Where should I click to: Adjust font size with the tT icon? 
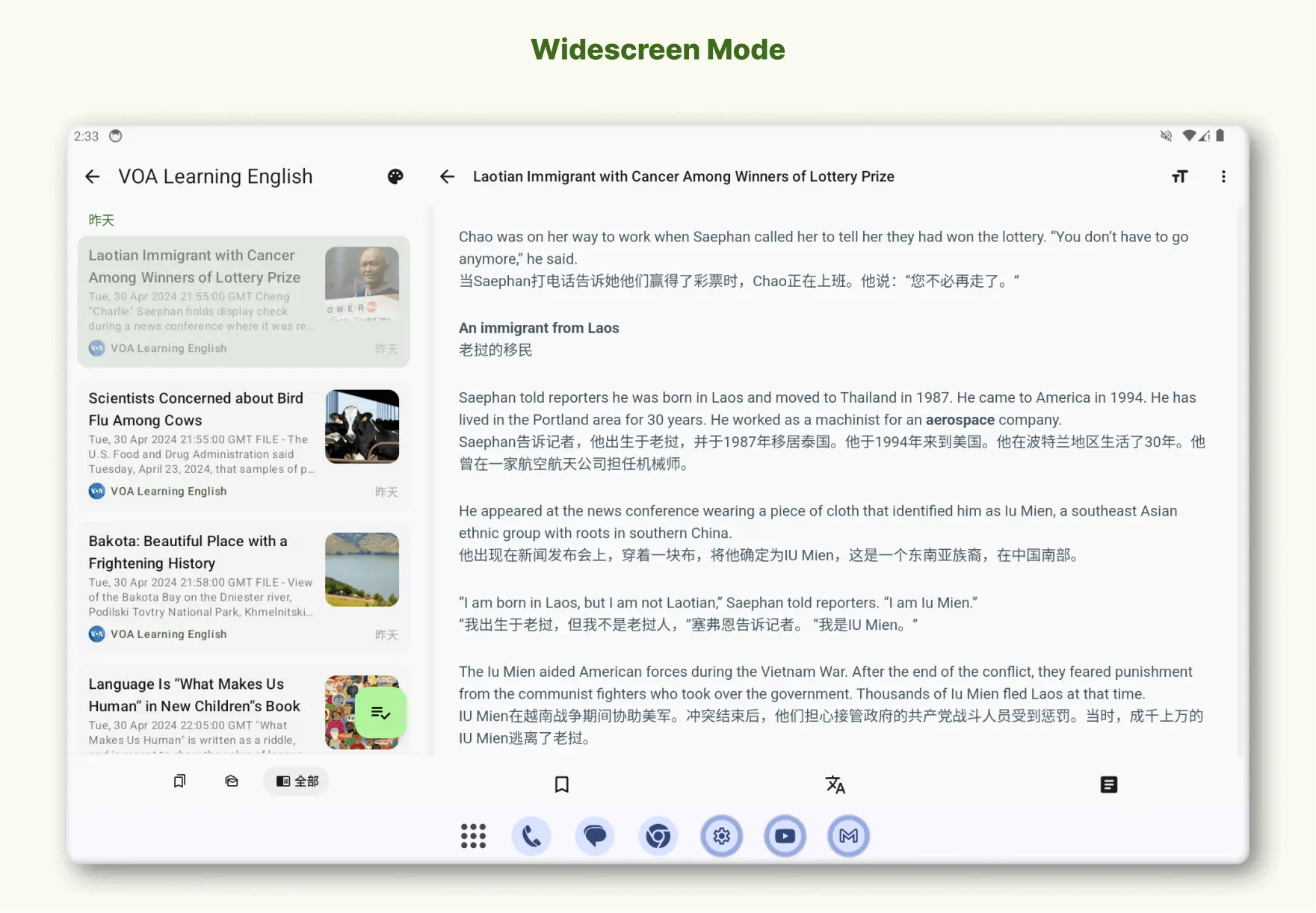[x=1179, y=176]
